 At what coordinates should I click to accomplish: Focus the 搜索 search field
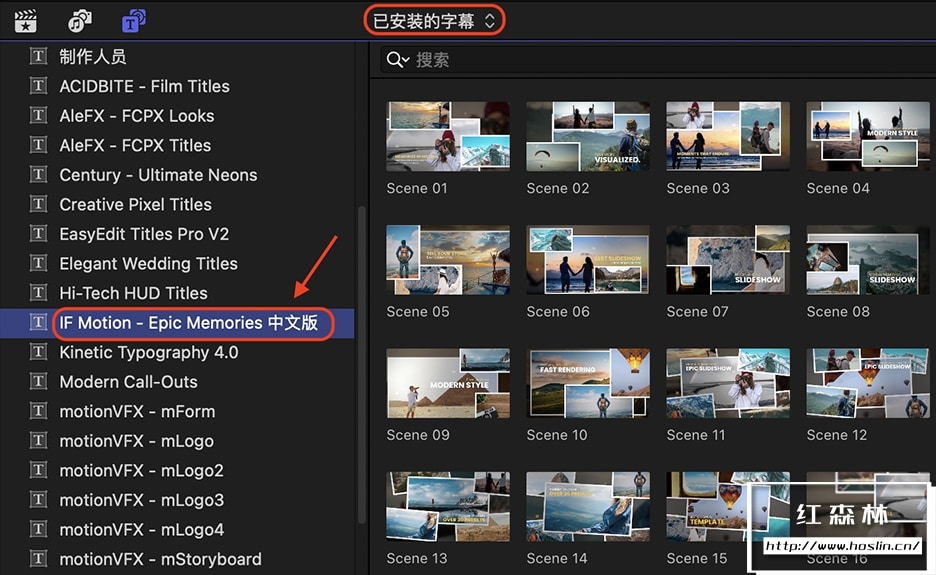point(657,60)
